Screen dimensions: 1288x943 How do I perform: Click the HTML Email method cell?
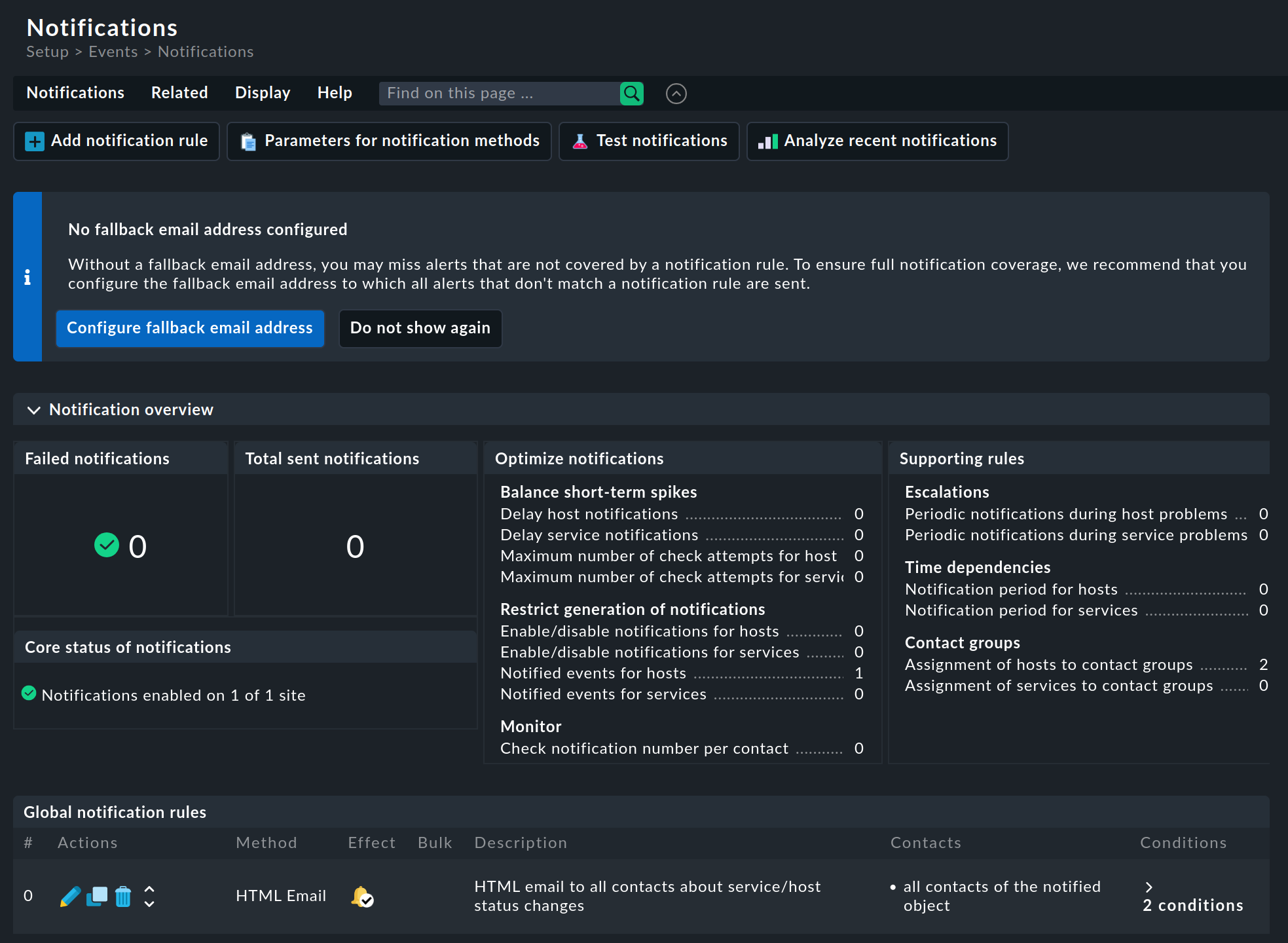point(281,896)
